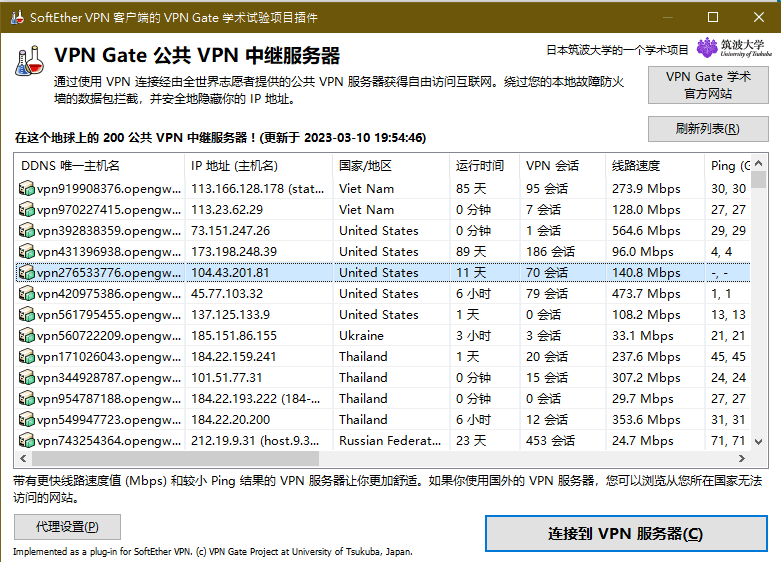Click the 353.6 Mbps speed cell
The image size is (781, 562).
tap(646, 420)
